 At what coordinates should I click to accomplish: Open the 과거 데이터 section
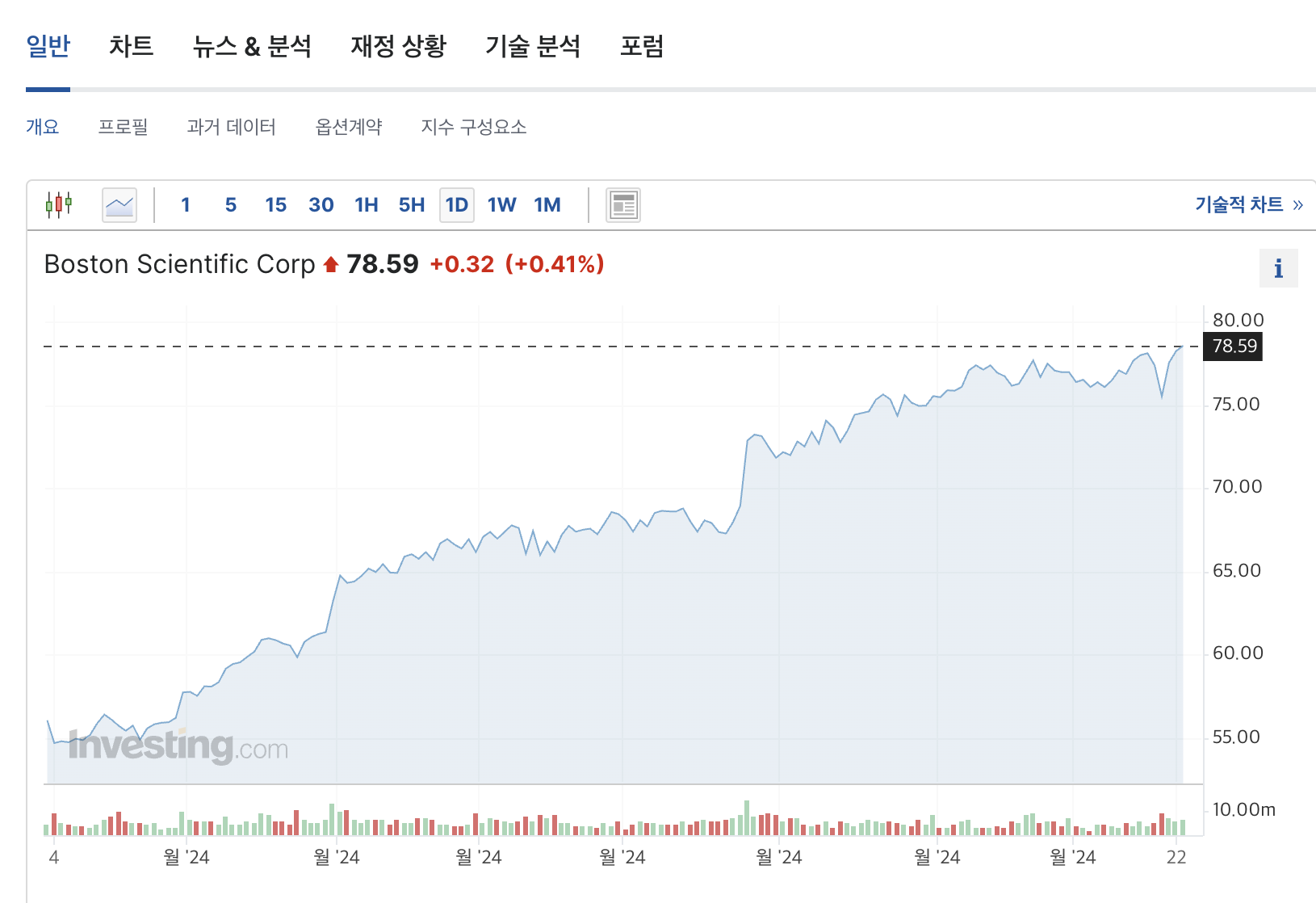(232, 127)
